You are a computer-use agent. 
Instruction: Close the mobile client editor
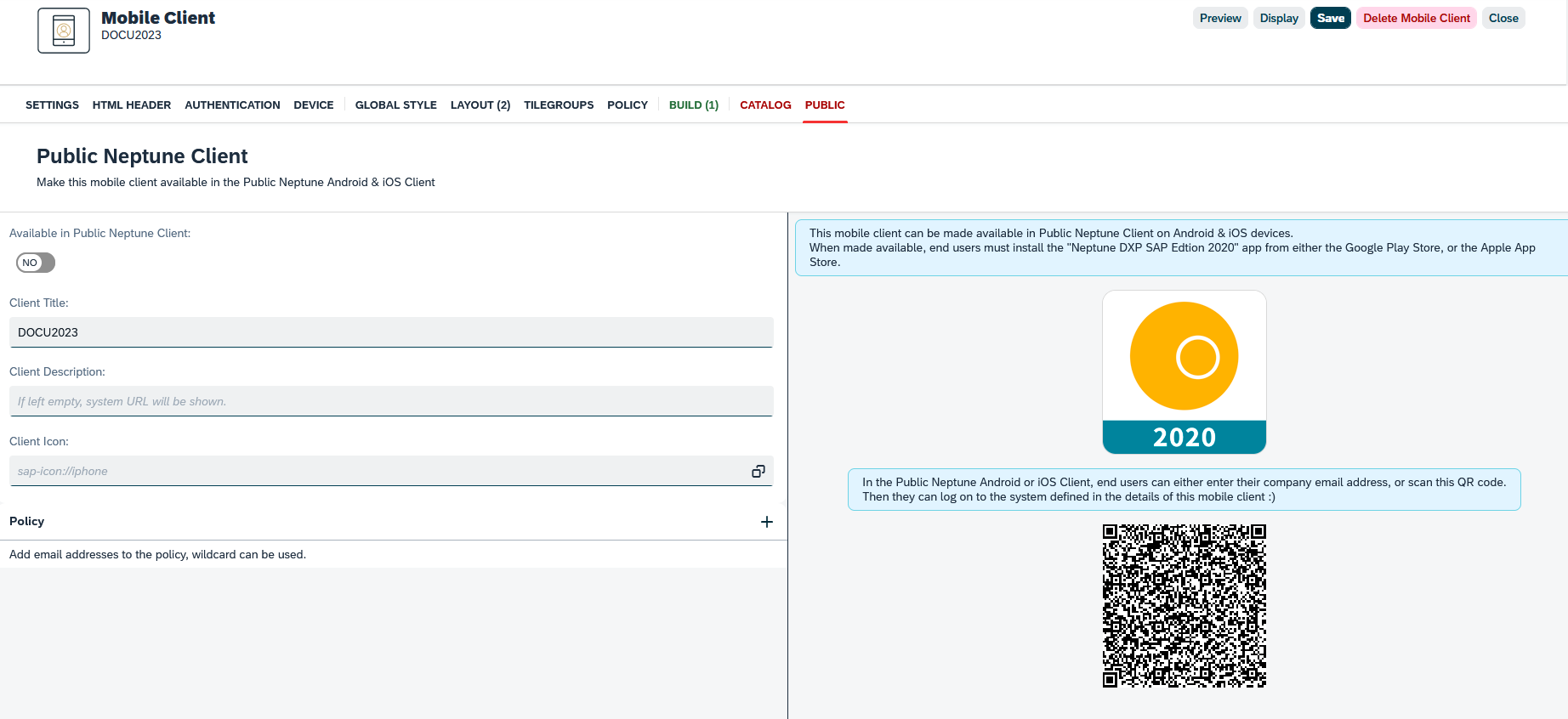[1503, 18]
